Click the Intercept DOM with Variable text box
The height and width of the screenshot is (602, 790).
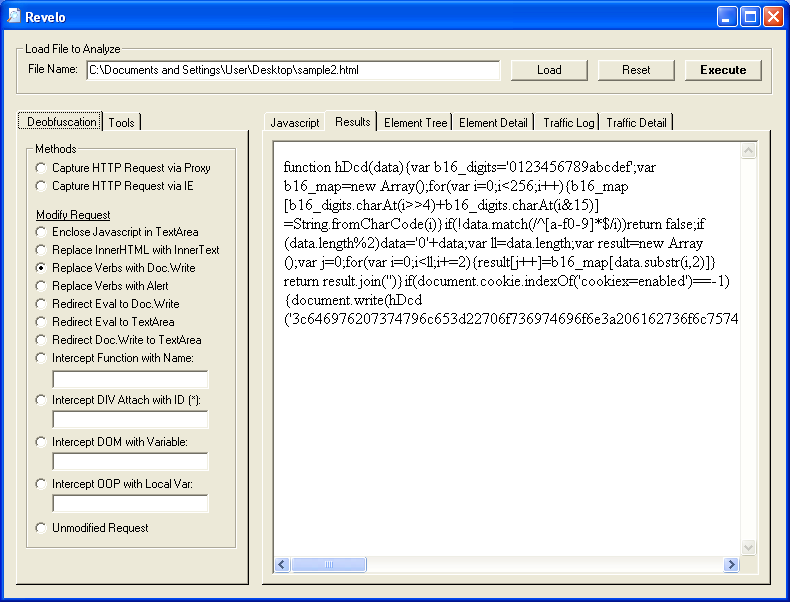point(130,461)
